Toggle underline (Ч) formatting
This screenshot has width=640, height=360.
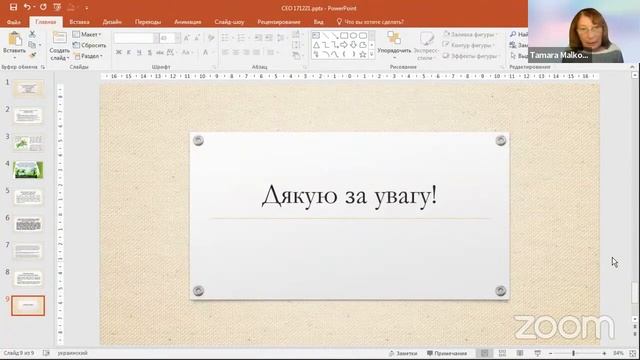(x=139, y=52)
